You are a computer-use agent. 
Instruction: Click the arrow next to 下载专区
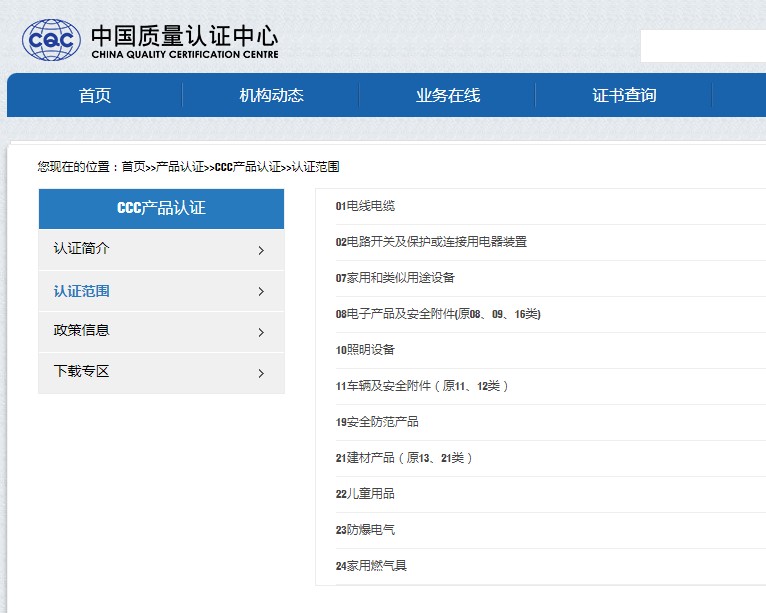click(261, 373)
